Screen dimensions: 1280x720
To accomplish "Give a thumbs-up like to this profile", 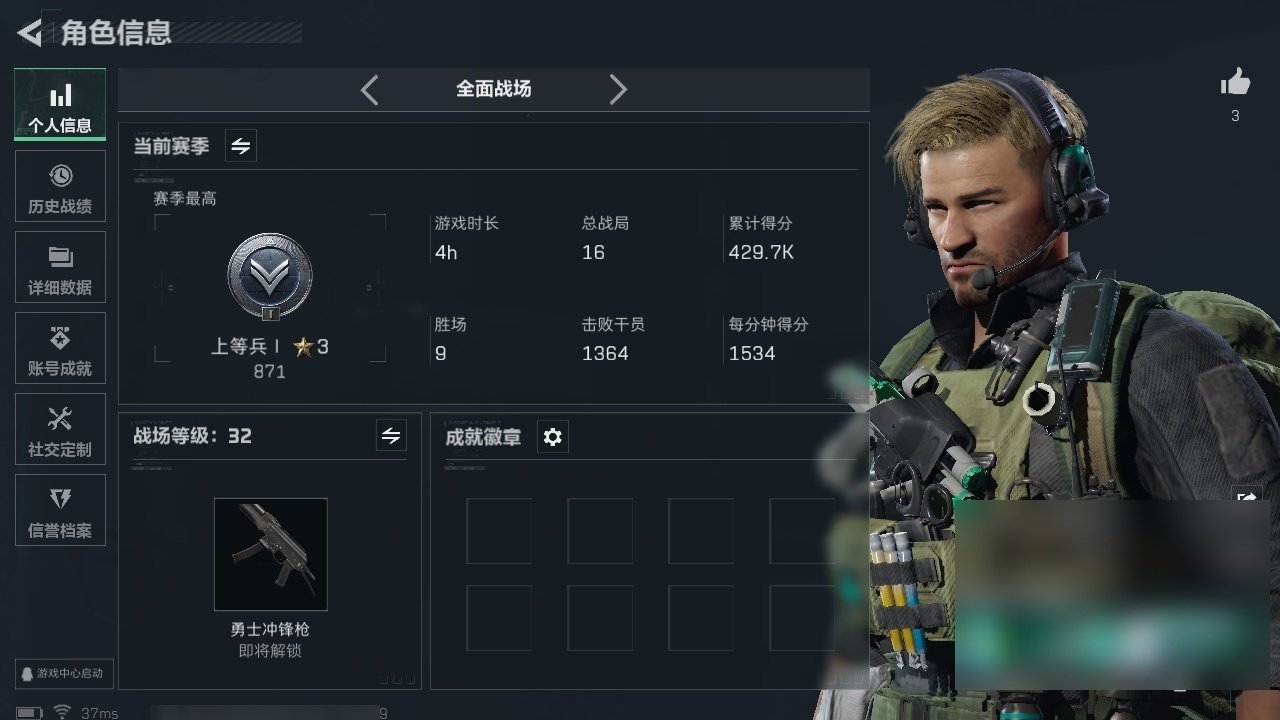I will pyautogui.click(x=1235, y=83).
